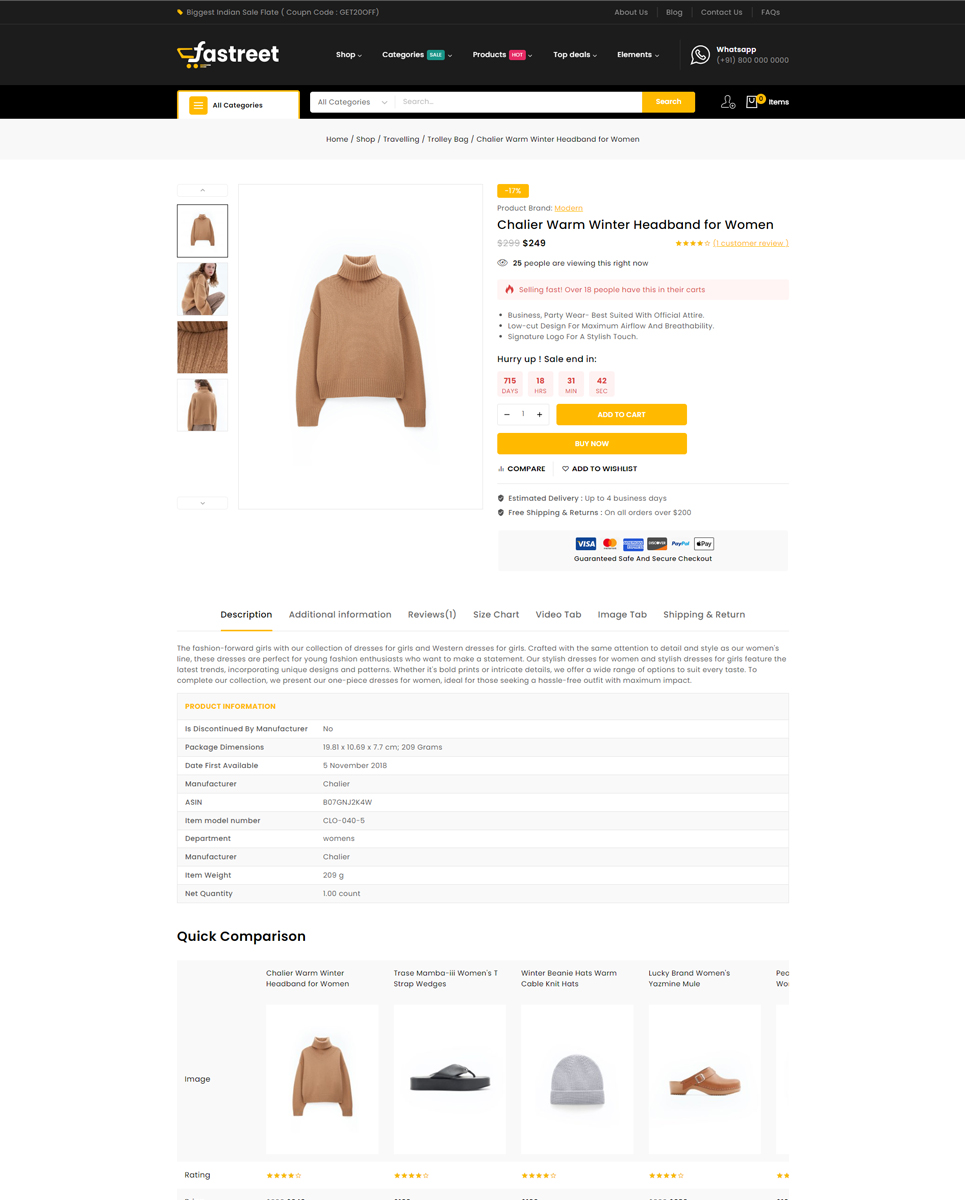Viewport: 965px width, 1200px height.
Task: Show the next thumbnails with down arrow
Action: pyautogui.click(x=202, y=503)
